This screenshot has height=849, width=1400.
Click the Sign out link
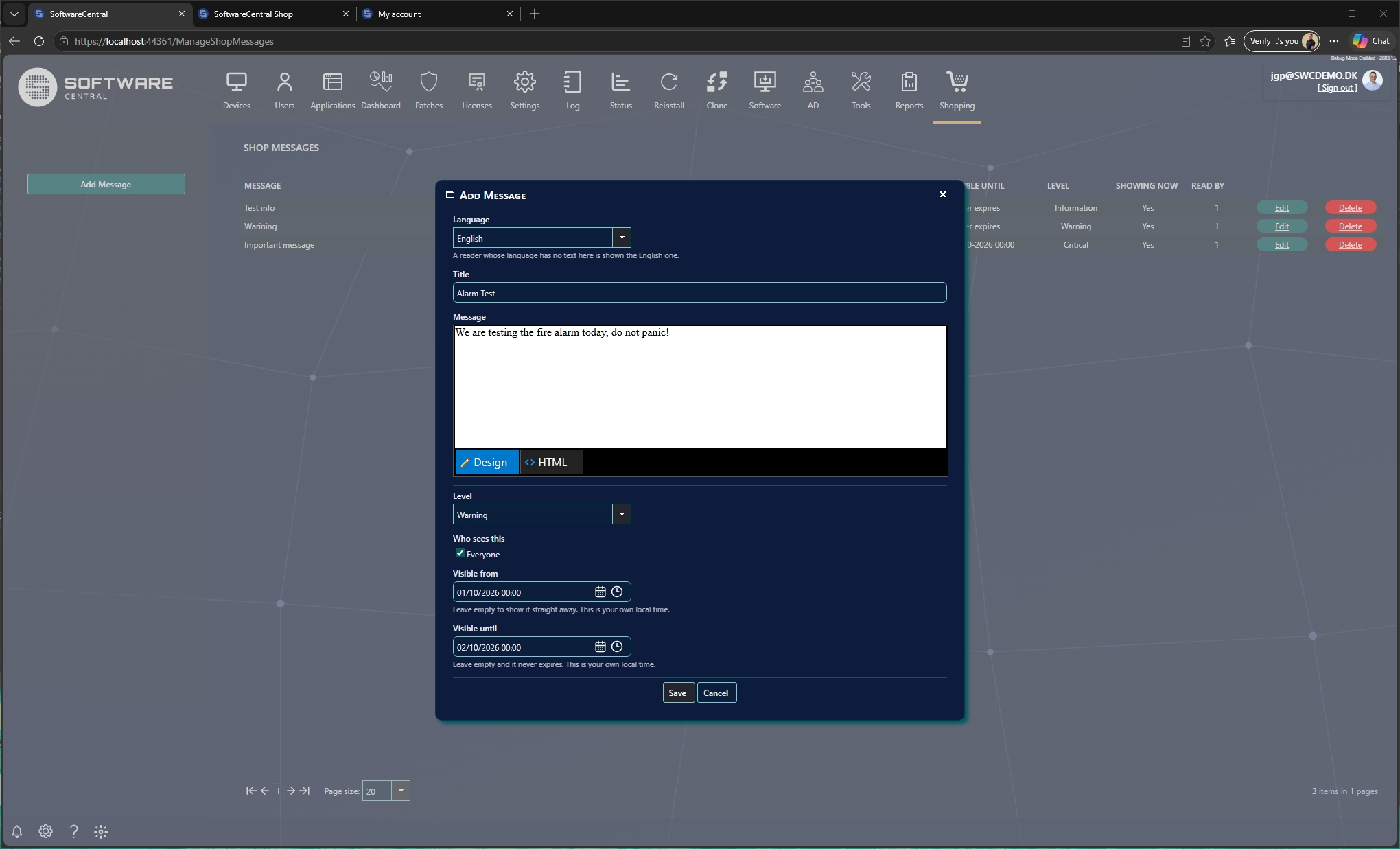click(x=1337, y=88)
